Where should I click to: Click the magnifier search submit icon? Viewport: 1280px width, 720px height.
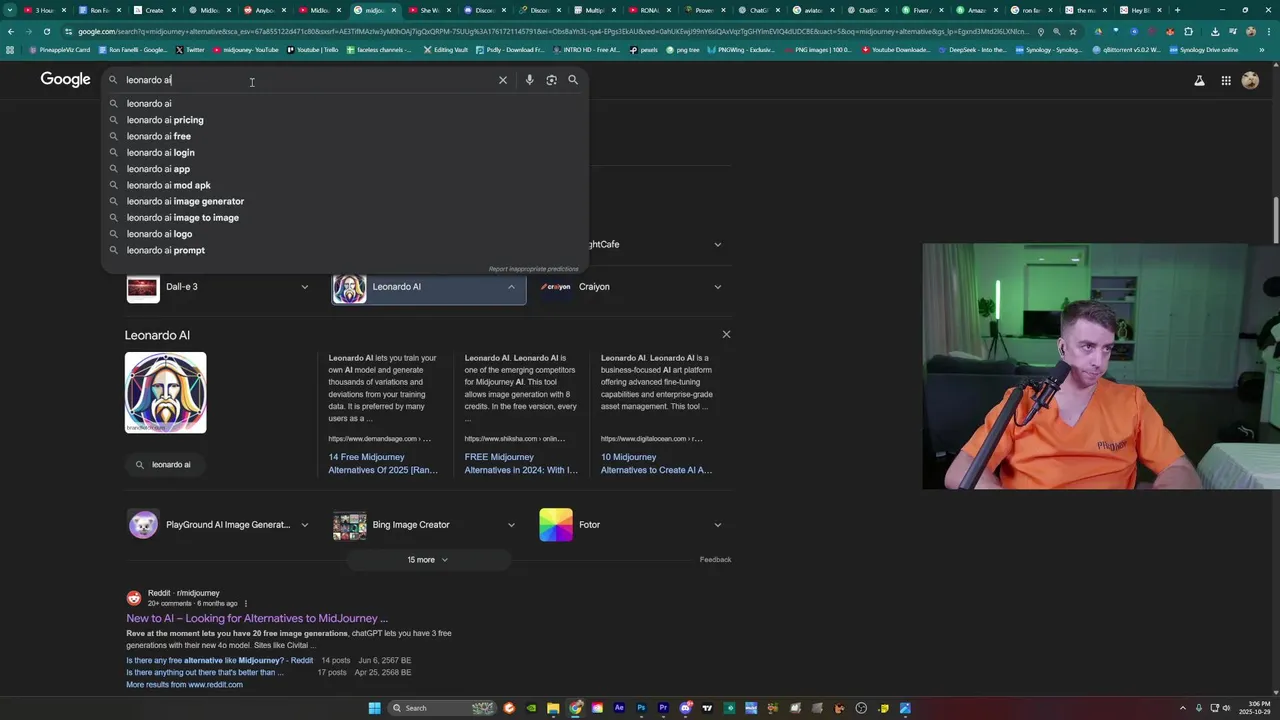tap(573, 80)
